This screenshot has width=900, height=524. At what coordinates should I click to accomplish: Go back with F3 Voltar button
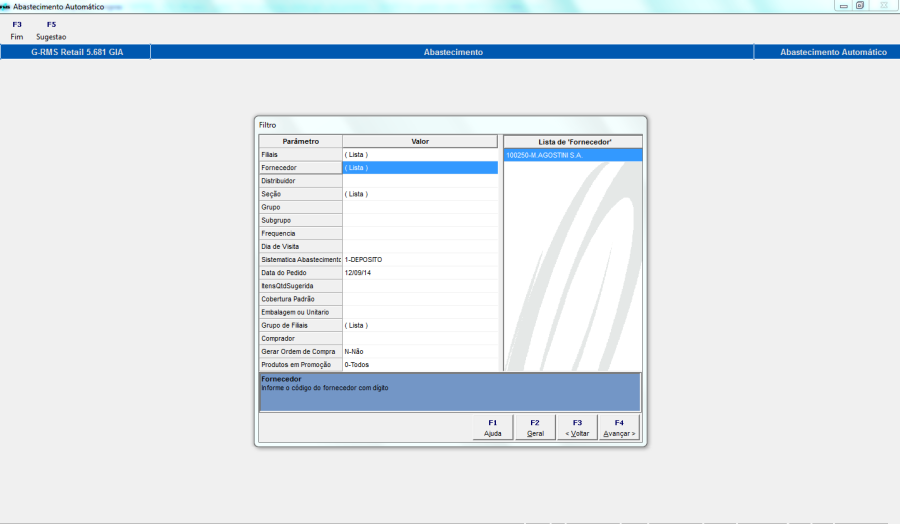577,428
